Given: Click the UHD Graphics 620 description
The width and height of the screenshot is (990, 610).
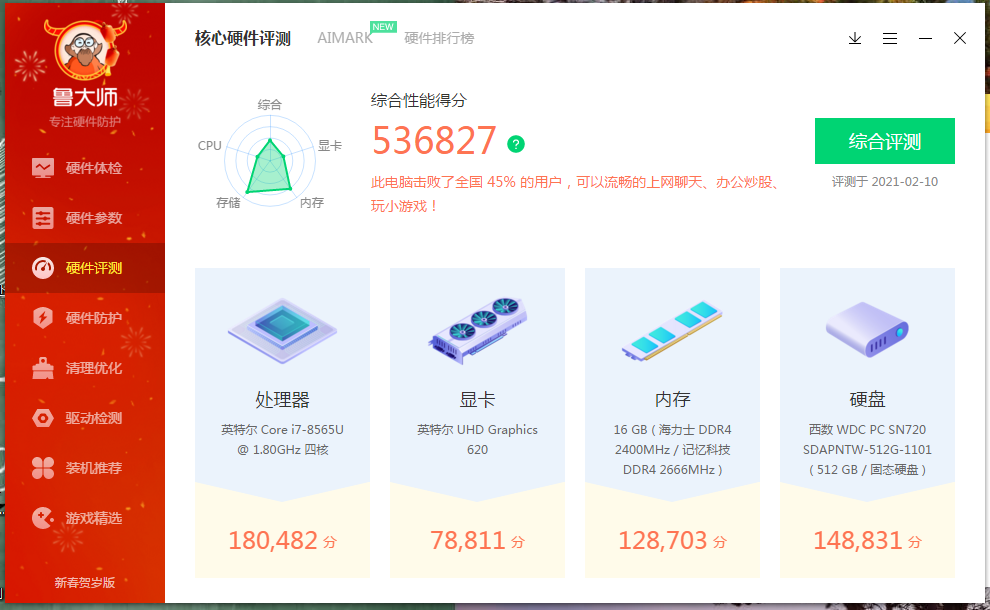Looking at the screenshot, I should click(477, 440).
